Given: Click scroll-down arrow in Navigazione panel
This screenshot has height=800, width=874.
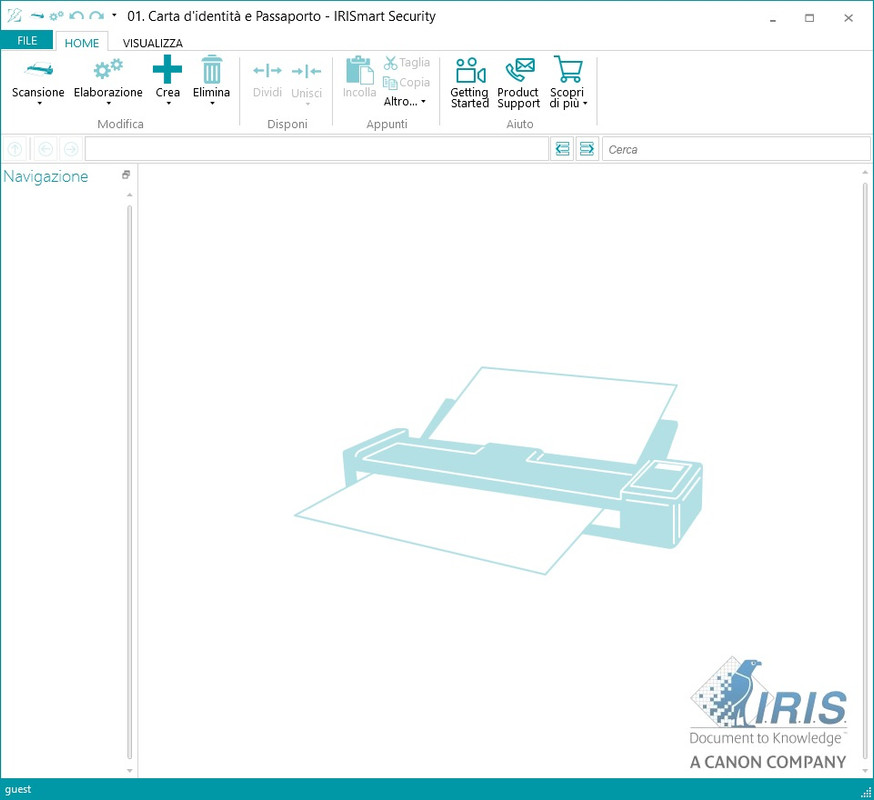Looking at the screenshot, I should click(129, 770).
